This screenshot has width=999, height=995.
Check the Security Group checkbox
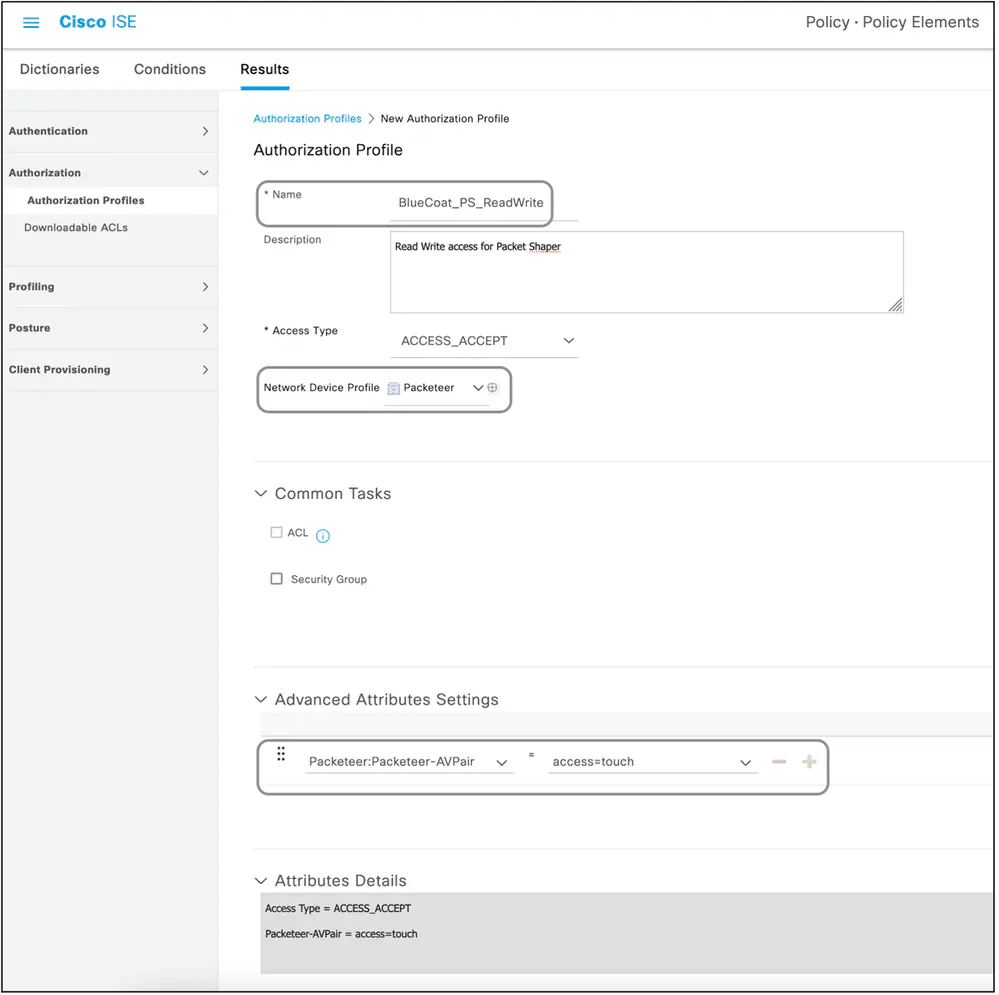click(x=276, y=578)
